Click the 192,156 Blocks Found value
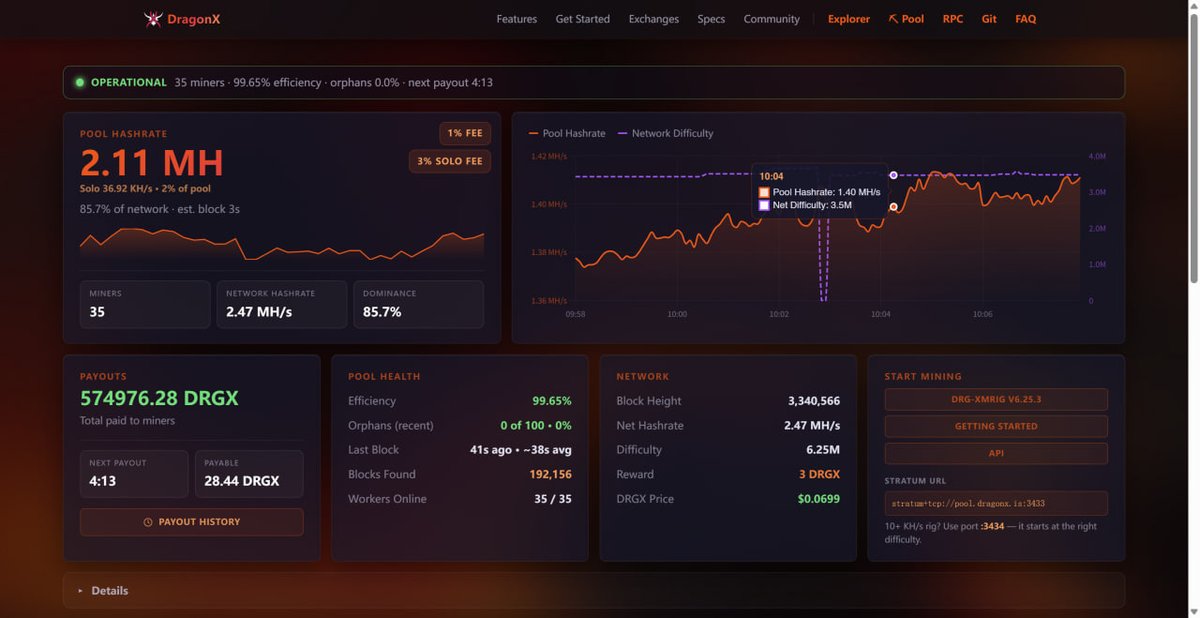Image resolution: width=1200 pixels, height=618 pixels. point(551,474)
